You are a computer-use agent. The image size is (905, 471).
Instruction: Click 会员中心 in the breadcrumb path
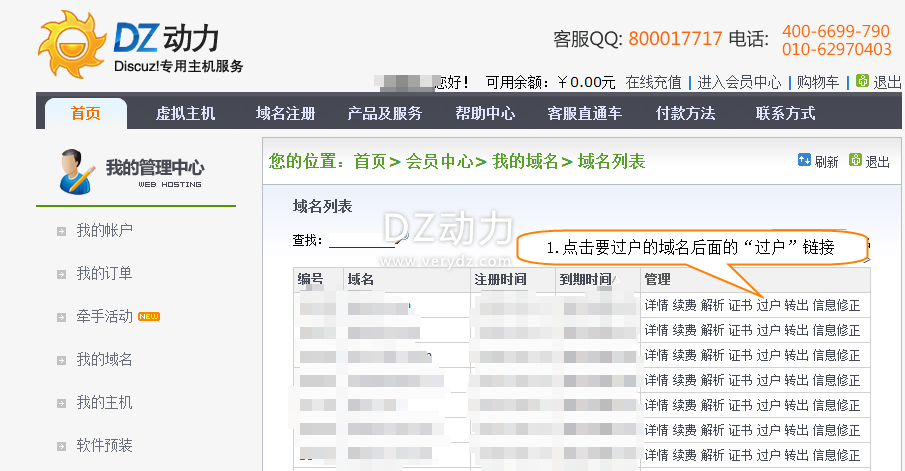tap(439, 161)
